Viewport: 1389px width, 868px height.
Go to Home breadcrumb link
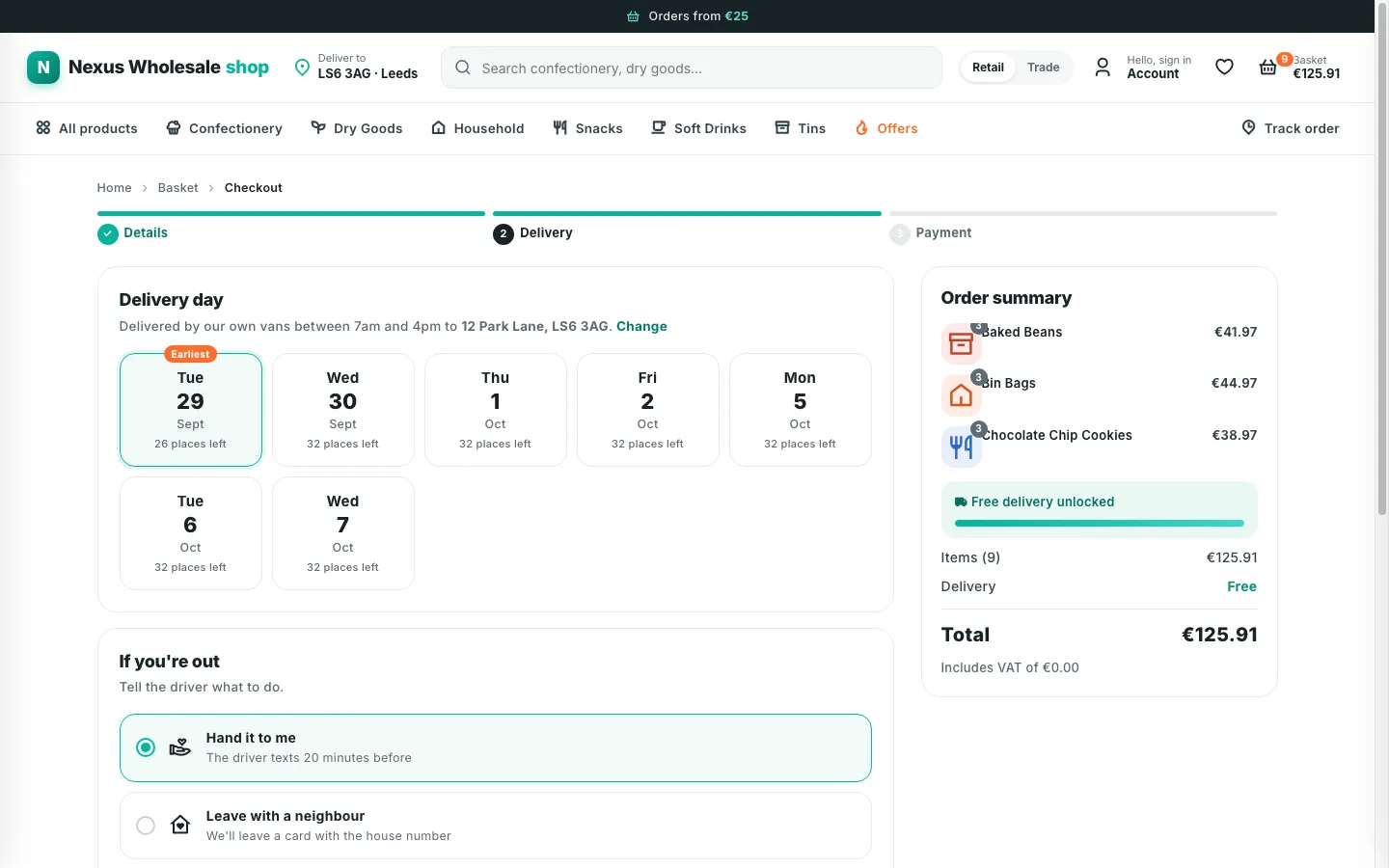tap(114, 188)
